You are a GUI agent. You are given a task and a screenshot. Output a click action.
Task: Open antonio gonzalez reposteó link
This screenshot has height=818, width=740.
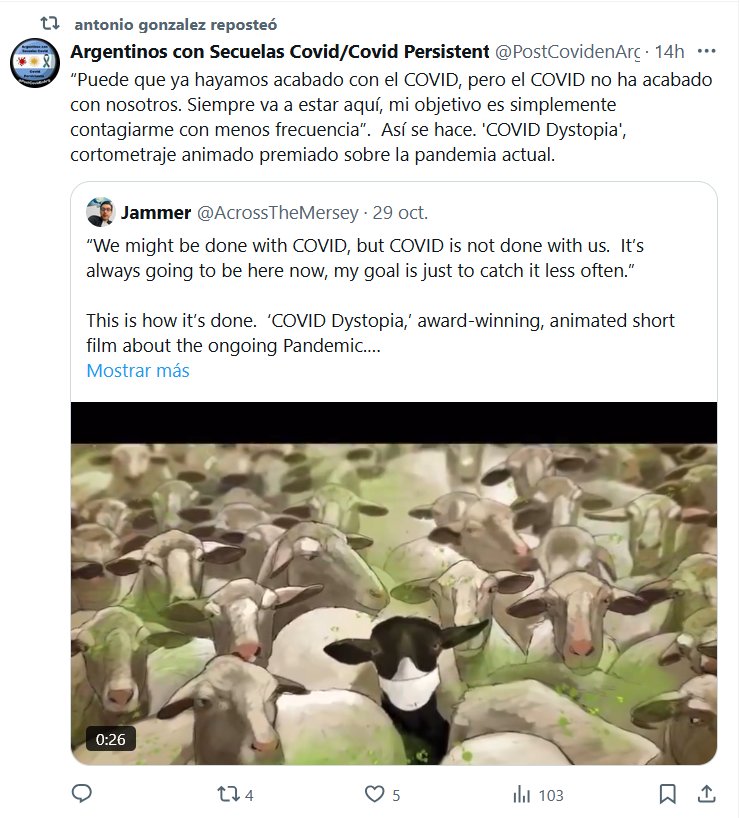pyautogui.click(x=176, y=23)
